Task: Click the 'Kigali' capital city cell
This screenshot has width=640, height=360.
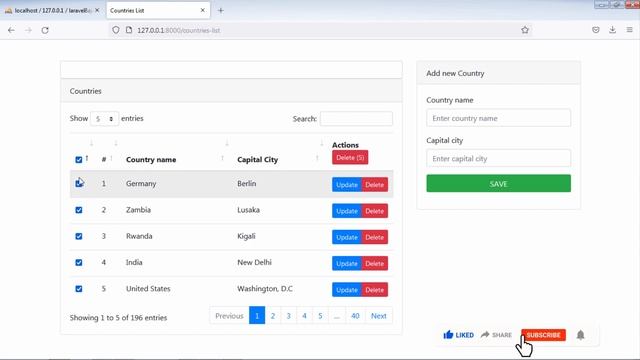Action: [246, 236]
